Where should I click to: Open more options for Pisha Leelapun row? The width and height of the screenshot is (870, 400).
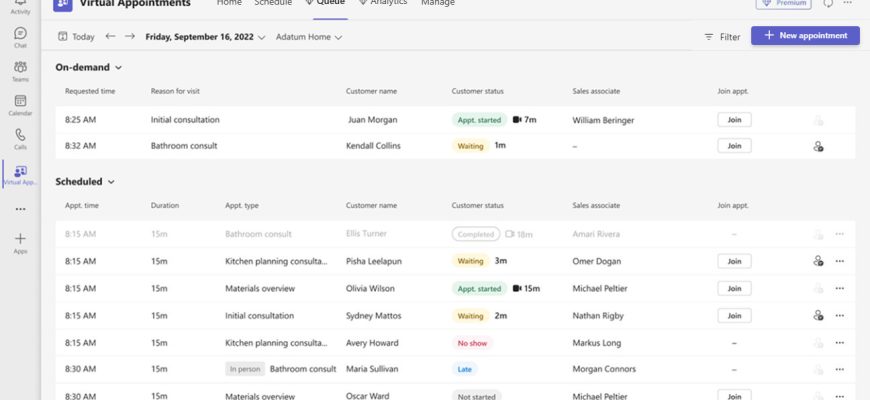click(839, 261)
